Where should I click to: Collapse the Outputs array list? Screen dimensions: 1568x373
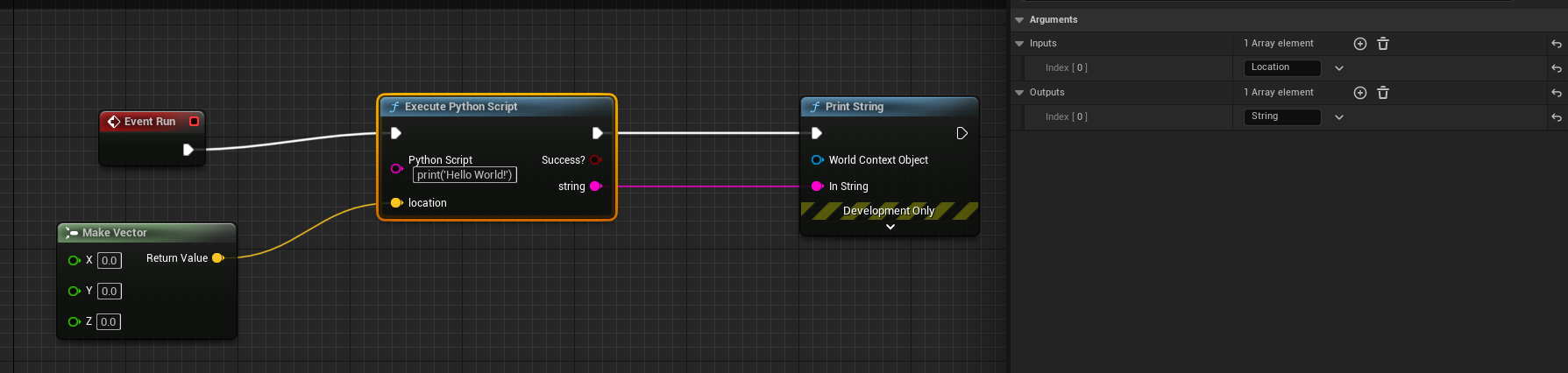(x=1019, y=93)
